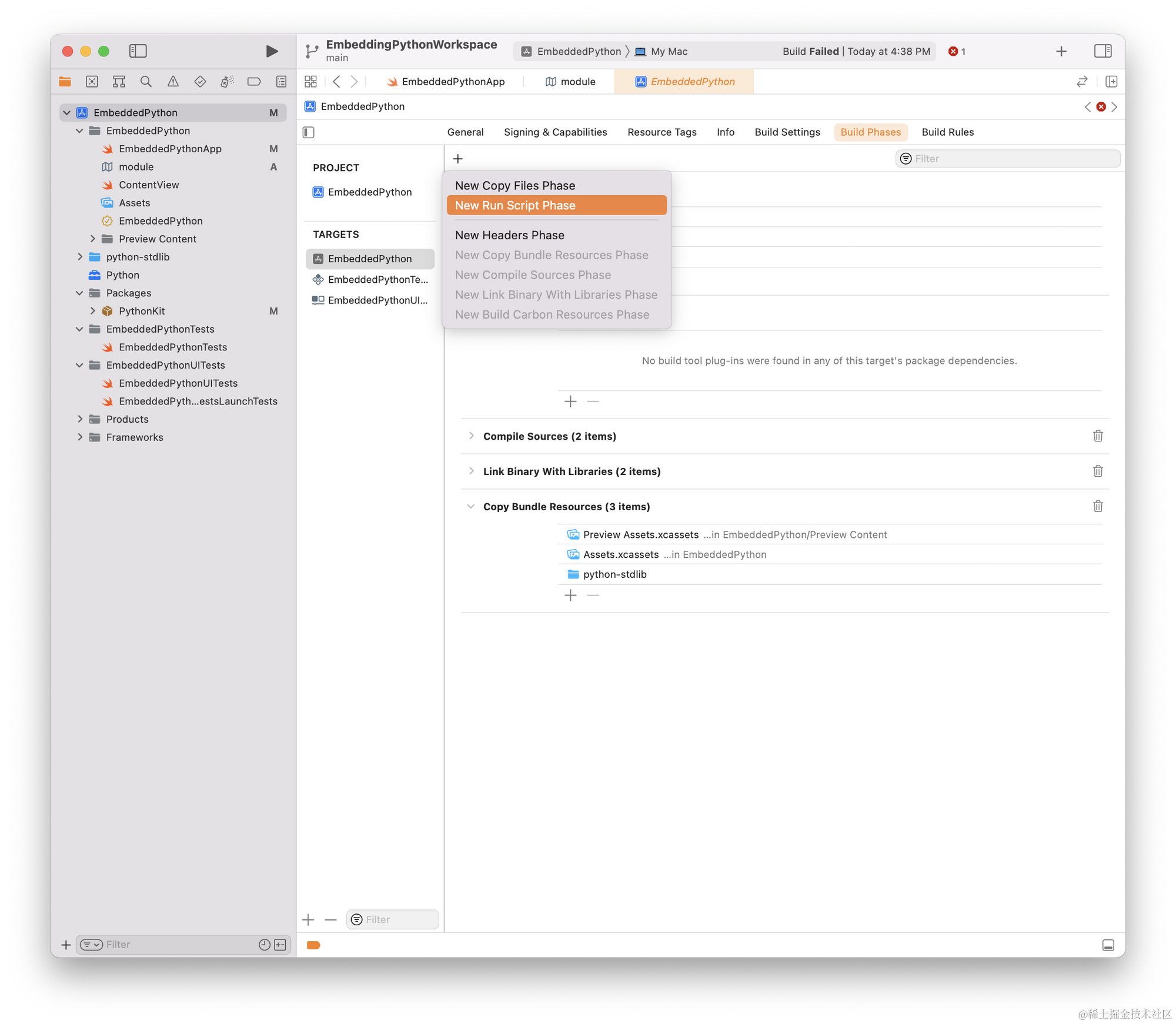Expand the PythonKit package

(92, 312)
